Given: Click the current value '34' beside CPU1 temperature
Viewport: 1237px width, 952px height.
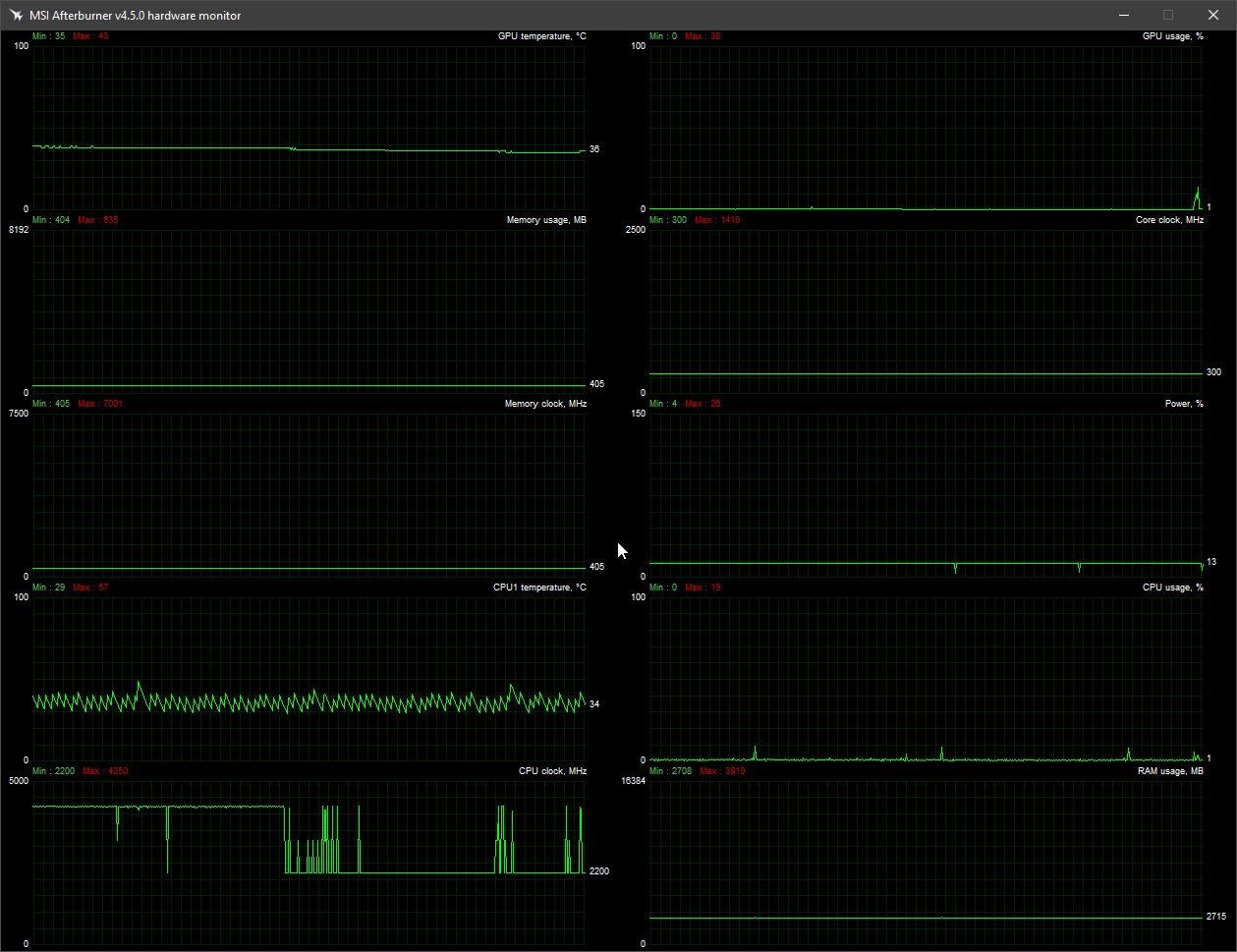Looking at the screenshot, I should point(594,703).
